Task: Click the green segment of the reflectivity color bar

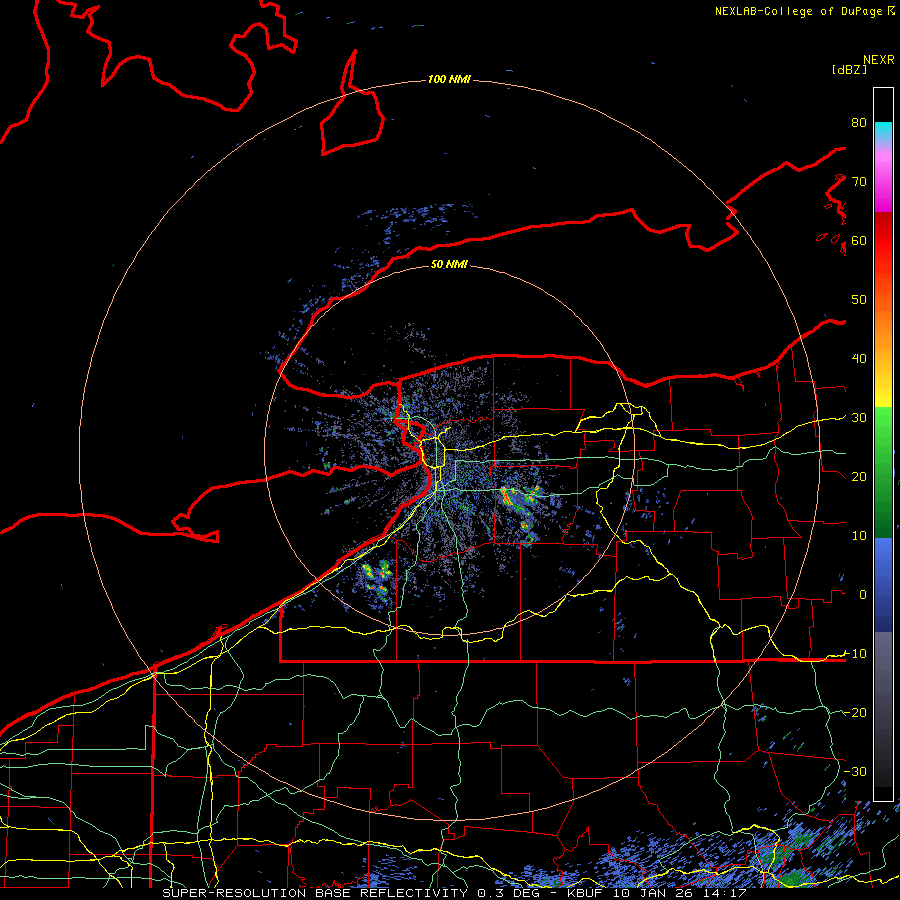Action: click(x=883, y=472)
